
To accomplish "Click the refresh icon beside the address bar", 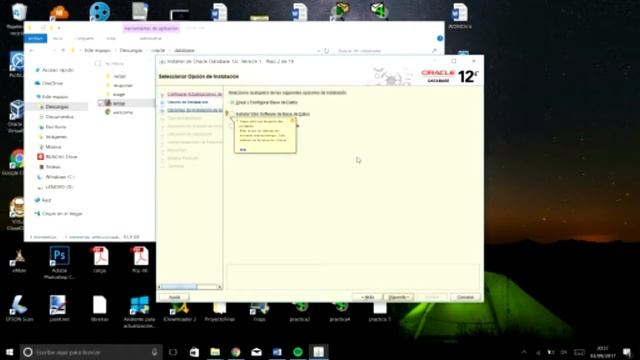I will (326, 51).
